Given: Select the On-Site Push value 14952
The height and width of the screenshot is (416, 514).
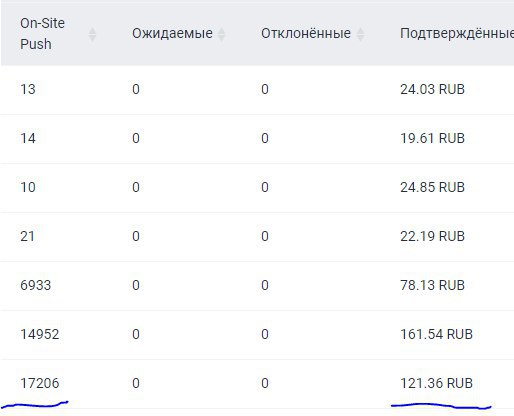Looking at the screenshot, I should tap(40, 334).
